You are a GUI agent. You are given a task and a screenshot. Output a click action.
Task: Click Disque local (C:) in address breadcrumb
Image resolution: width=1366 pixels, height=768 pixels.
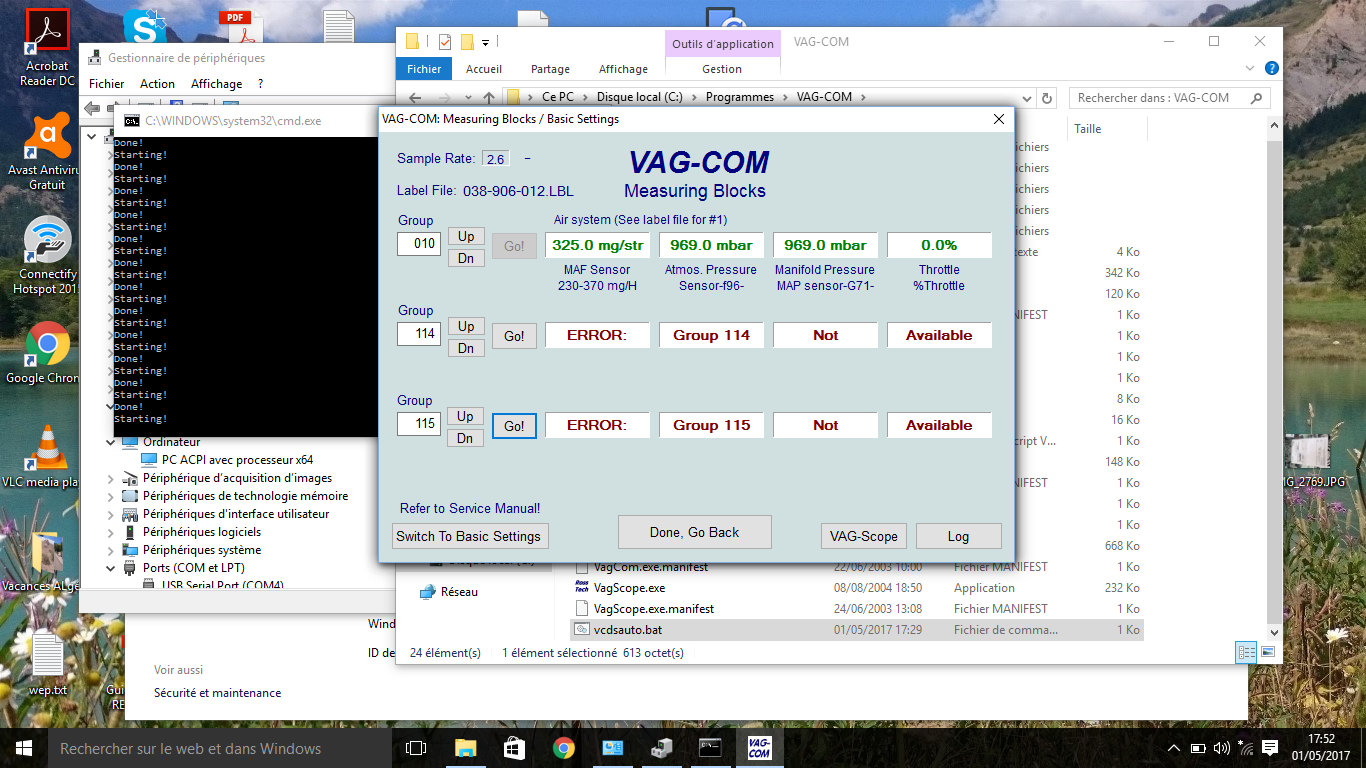pyautogui.click(x=639, y=97)
